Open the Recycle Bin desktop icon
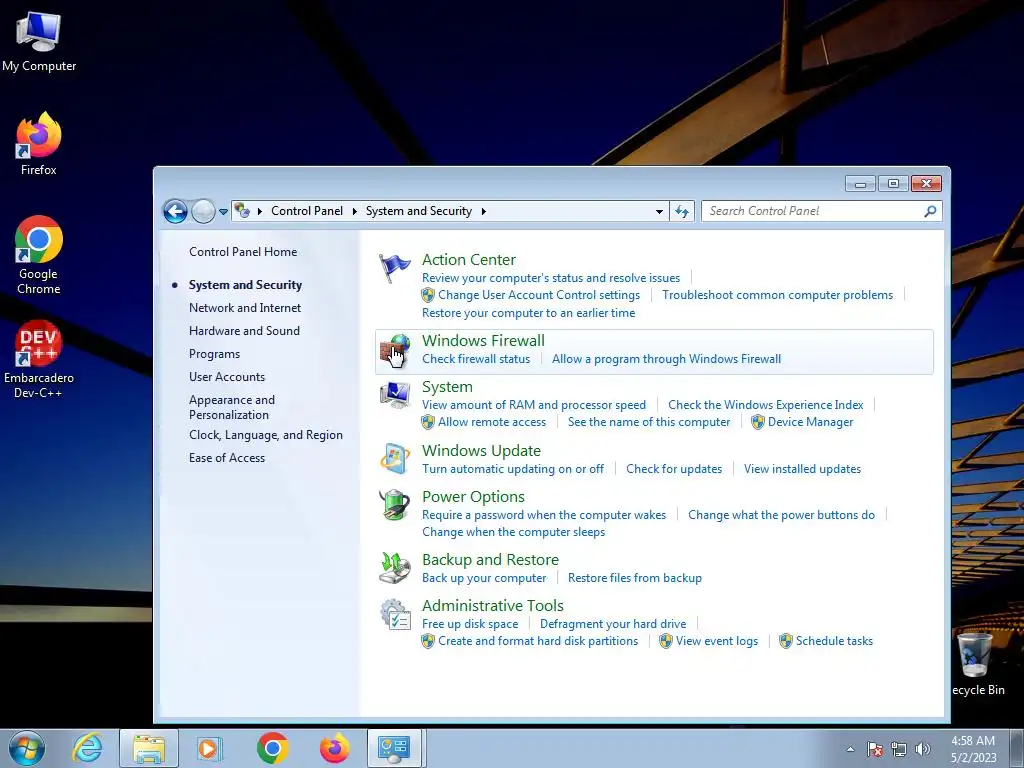1024x768 pixels. coord(977,664)
